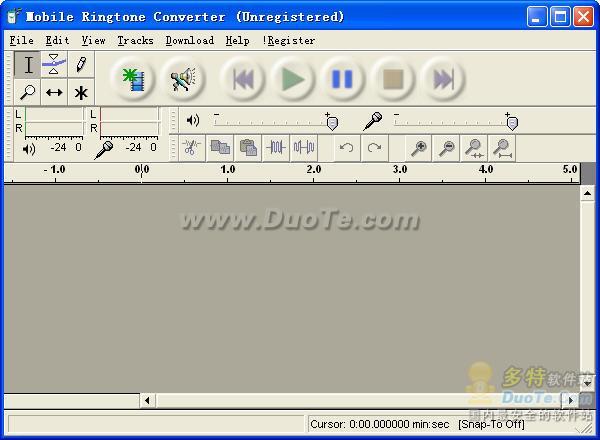Viewport: 600px width, 440px height.
Task: Click the import media file button
Action: click(133, 79)
